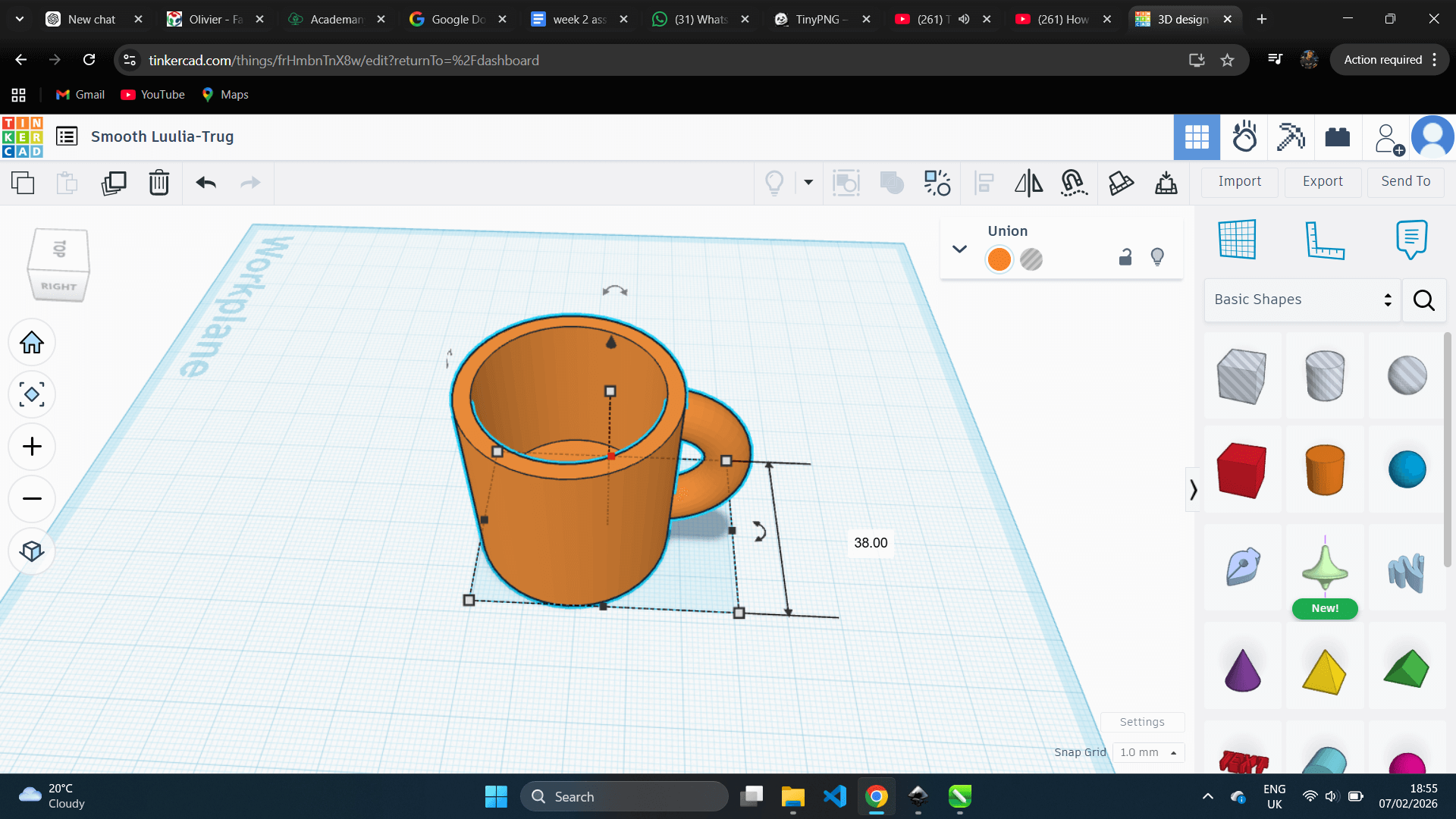Screen dimensions: 1456x819
Task: Click the Mirror tool icon
Action: coord(1028,183)
